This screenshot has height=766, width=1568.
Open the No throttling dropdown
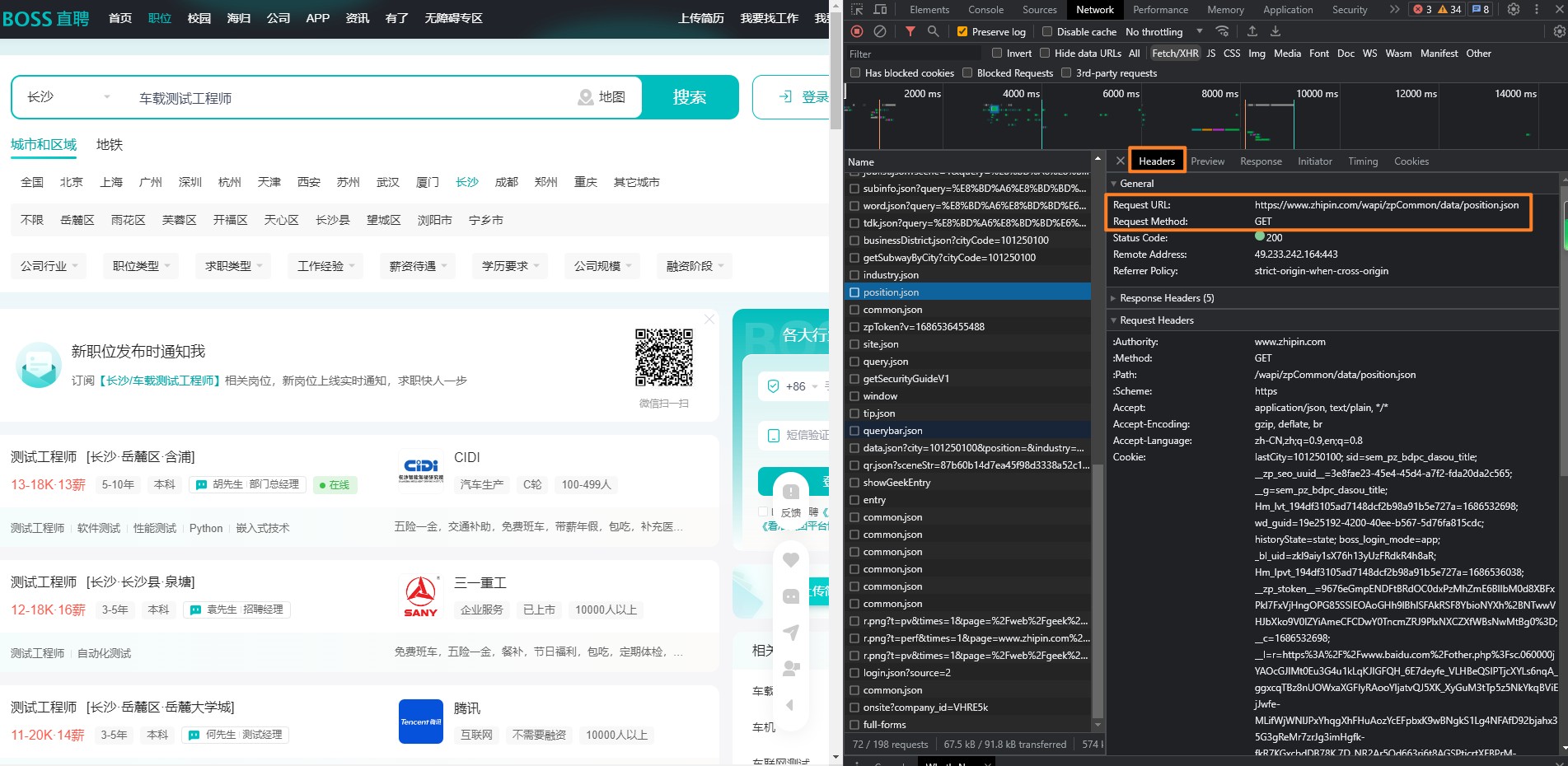[1164, 31]
